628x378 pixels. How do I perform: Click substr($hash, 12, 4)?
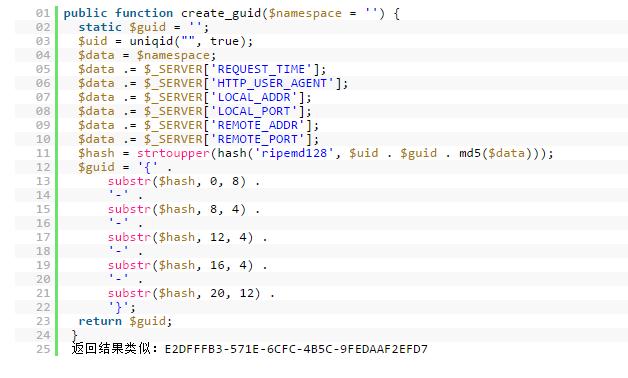point(180,237)
